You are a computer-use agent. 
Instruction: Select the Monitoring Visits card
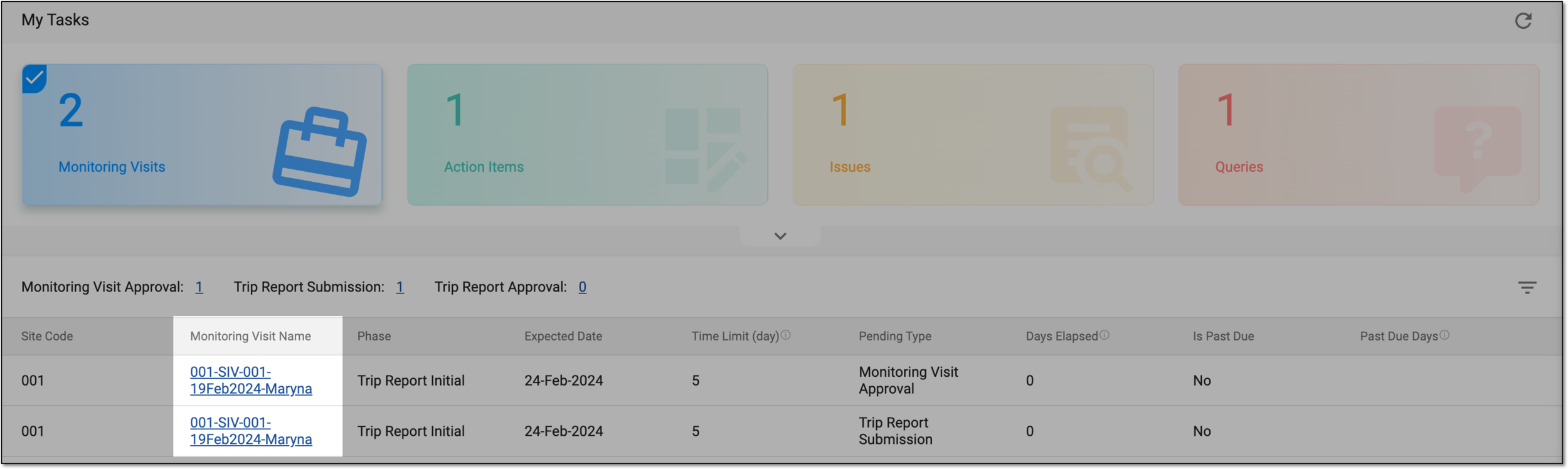pos(202,135)
